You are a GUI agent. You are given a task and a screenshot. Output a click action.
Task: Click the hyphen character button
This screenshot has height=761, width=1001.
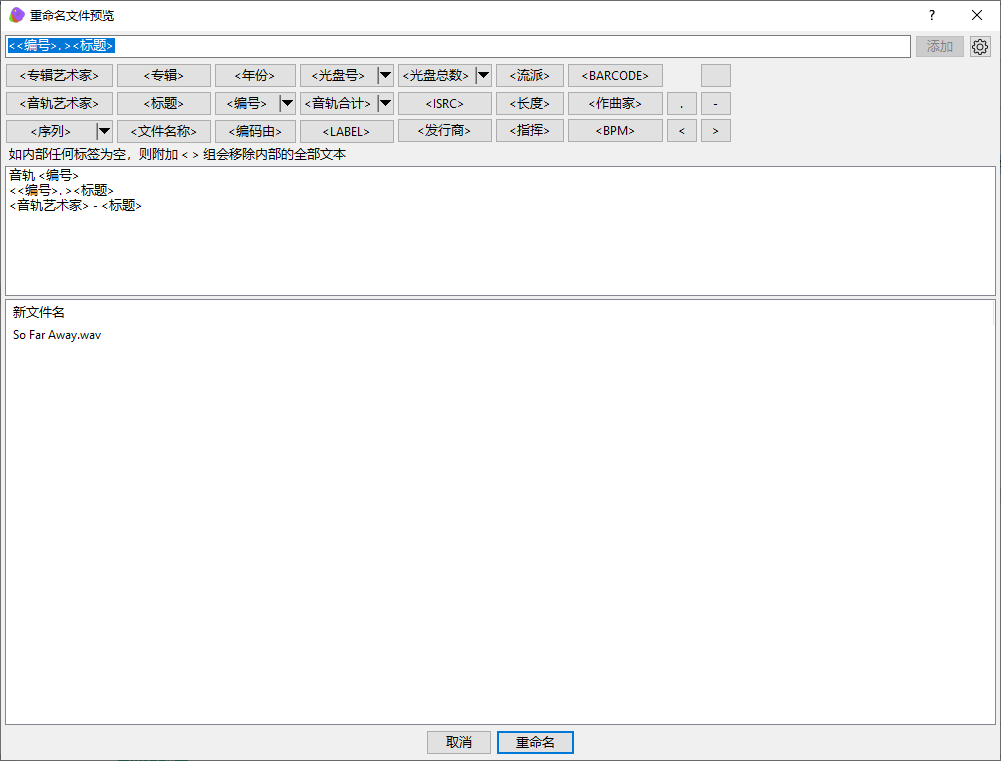click(716, 103)
